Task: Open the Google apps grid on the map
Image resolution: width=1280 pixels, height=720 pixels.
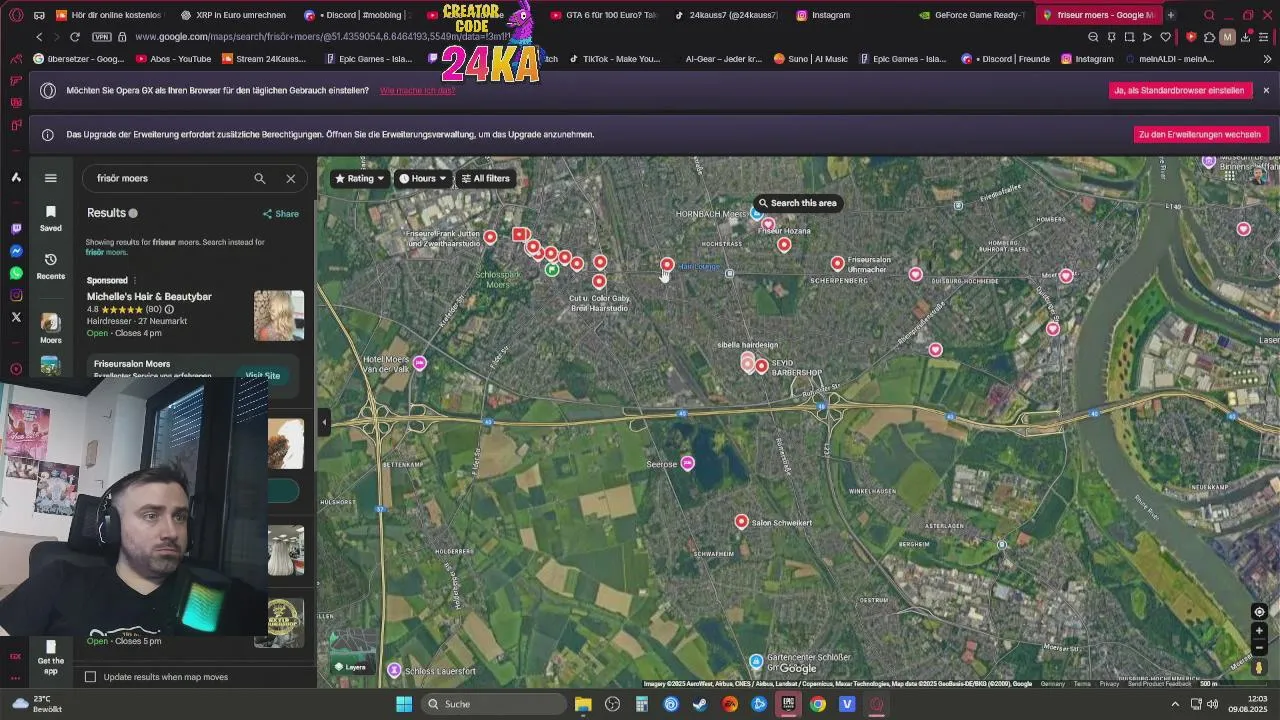Action: 1230,176
